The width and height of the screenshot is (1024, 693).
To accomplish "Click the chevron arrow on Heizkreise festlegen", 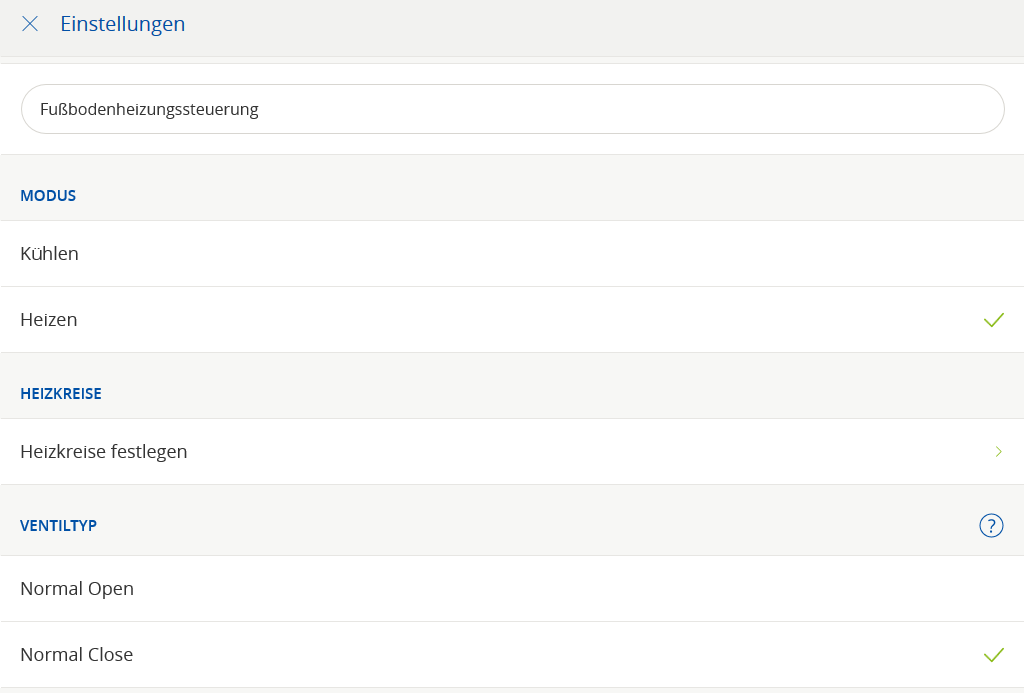I will point(998,452).
